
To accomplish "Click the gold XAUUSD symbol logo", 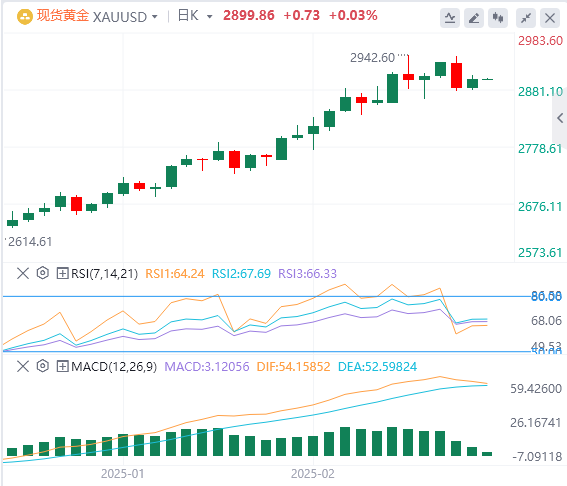I will click(x=25, y=17).
